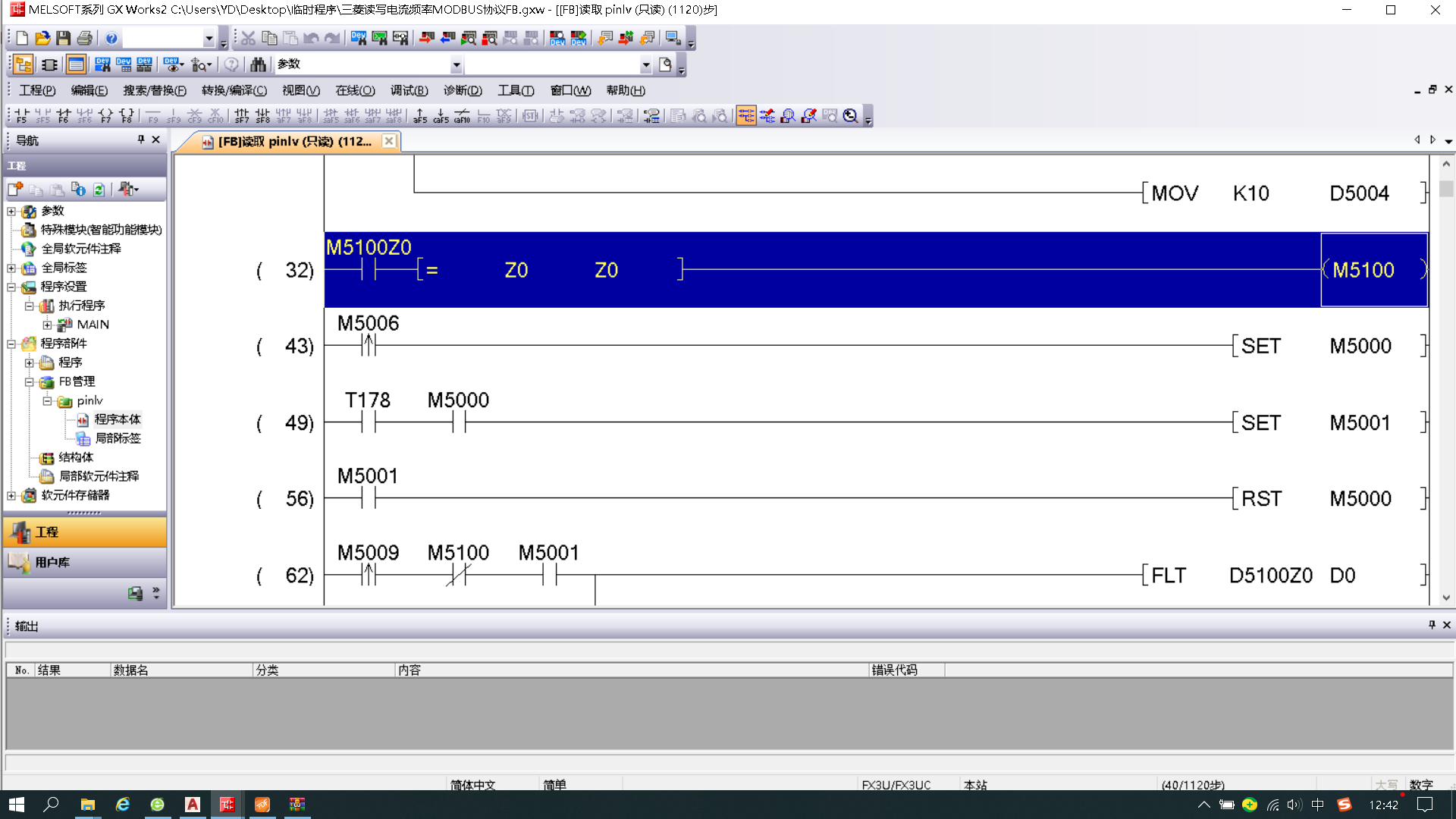
Task: Insert application instruction F8 symbol
Action: (127, 116)
